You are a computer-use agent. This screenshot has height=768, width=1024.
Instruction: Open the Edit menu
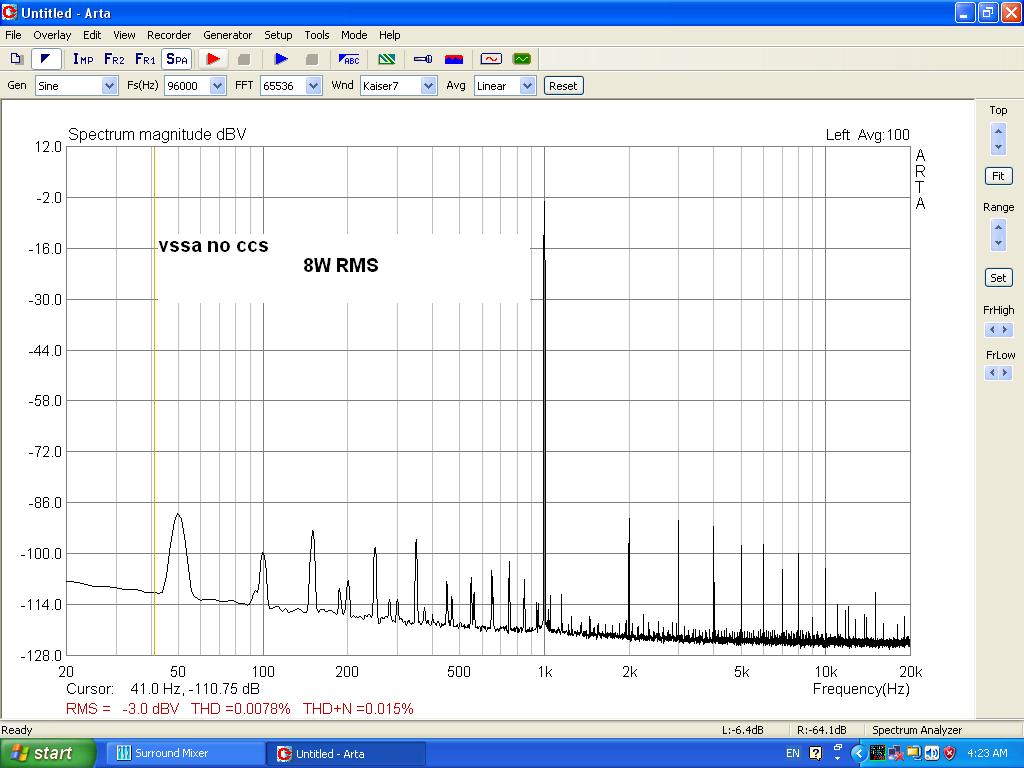point(92,35)
